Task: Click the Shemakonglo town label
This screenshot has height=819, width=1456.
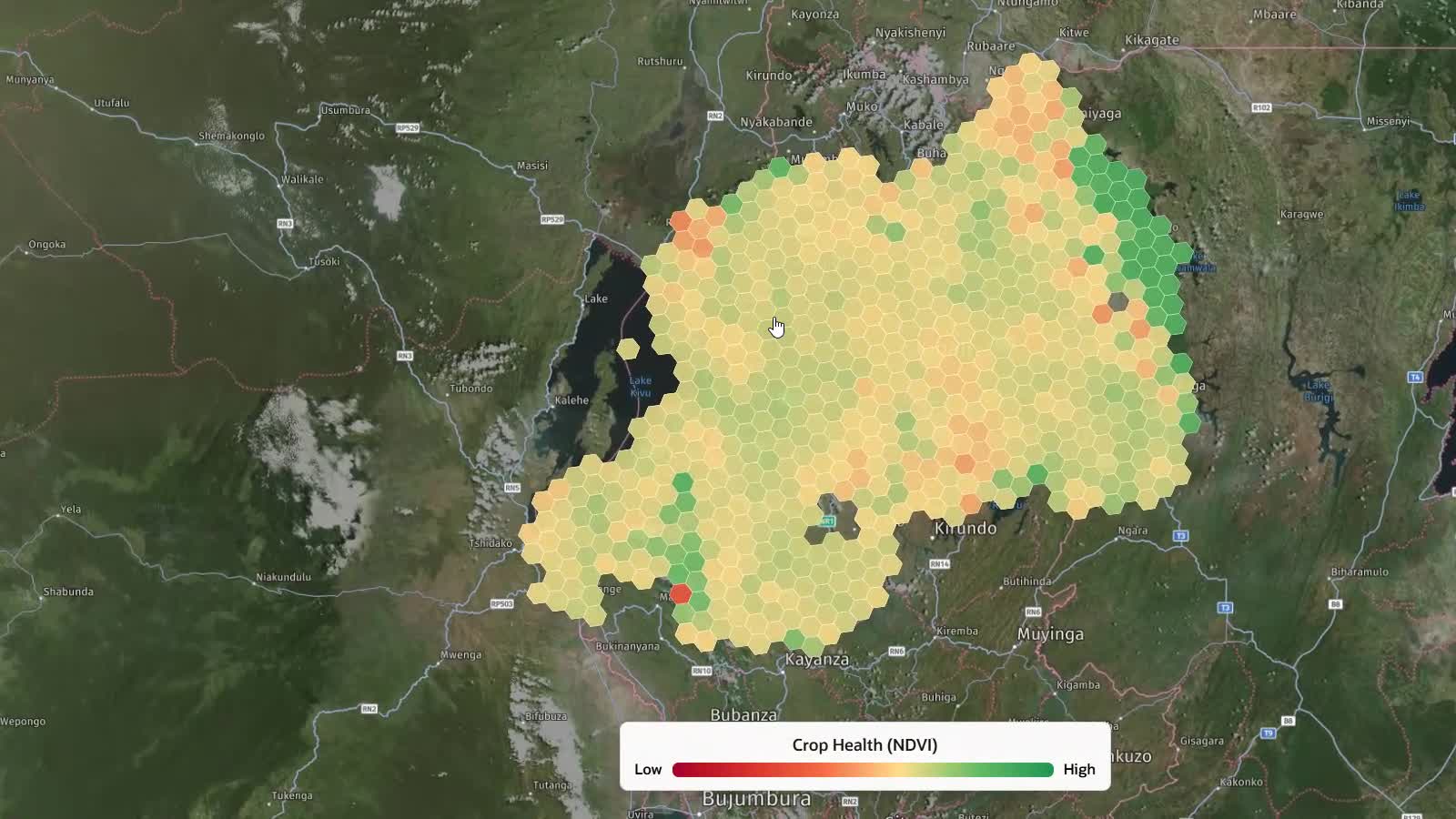Action: 231,136
